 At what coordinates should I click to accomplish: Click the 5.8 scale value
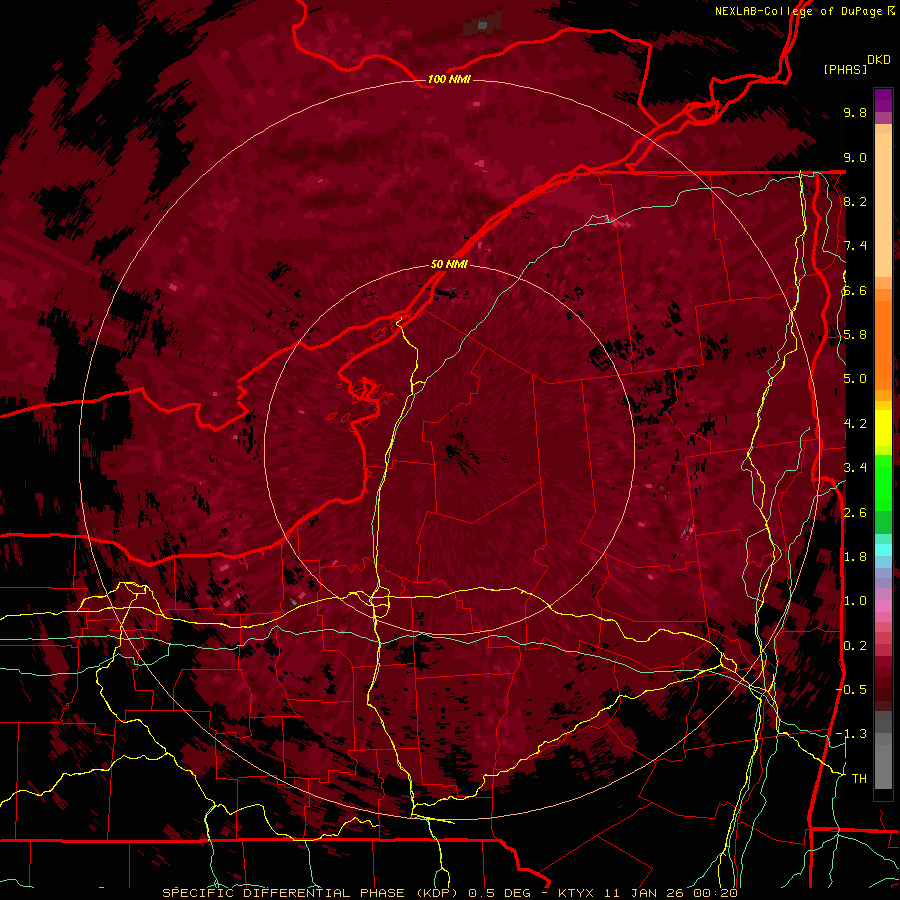point(855,335)
